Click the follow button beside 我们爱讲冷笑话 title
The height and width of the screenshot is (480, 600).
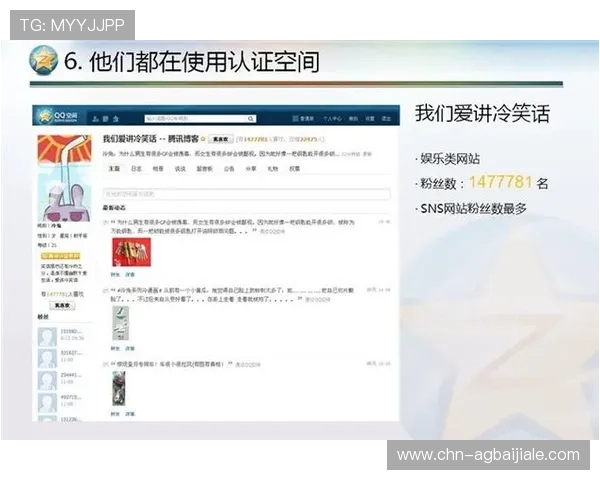pyautogui.click(x=221, y=139)
